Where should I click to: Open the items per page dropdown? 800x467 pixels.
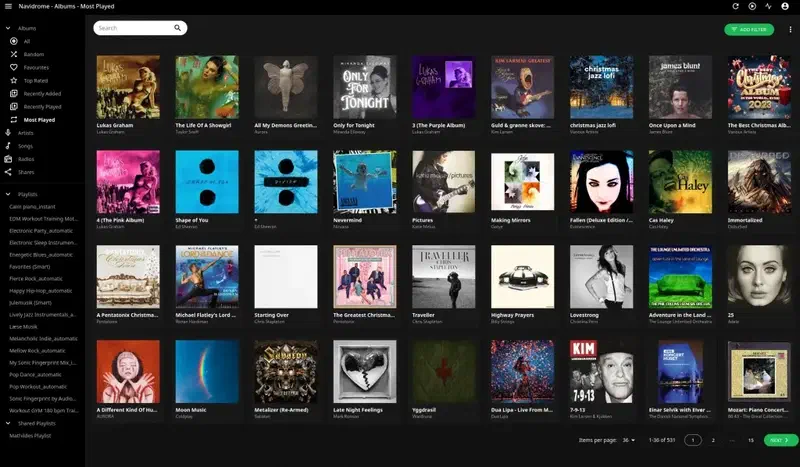[629, 440]
